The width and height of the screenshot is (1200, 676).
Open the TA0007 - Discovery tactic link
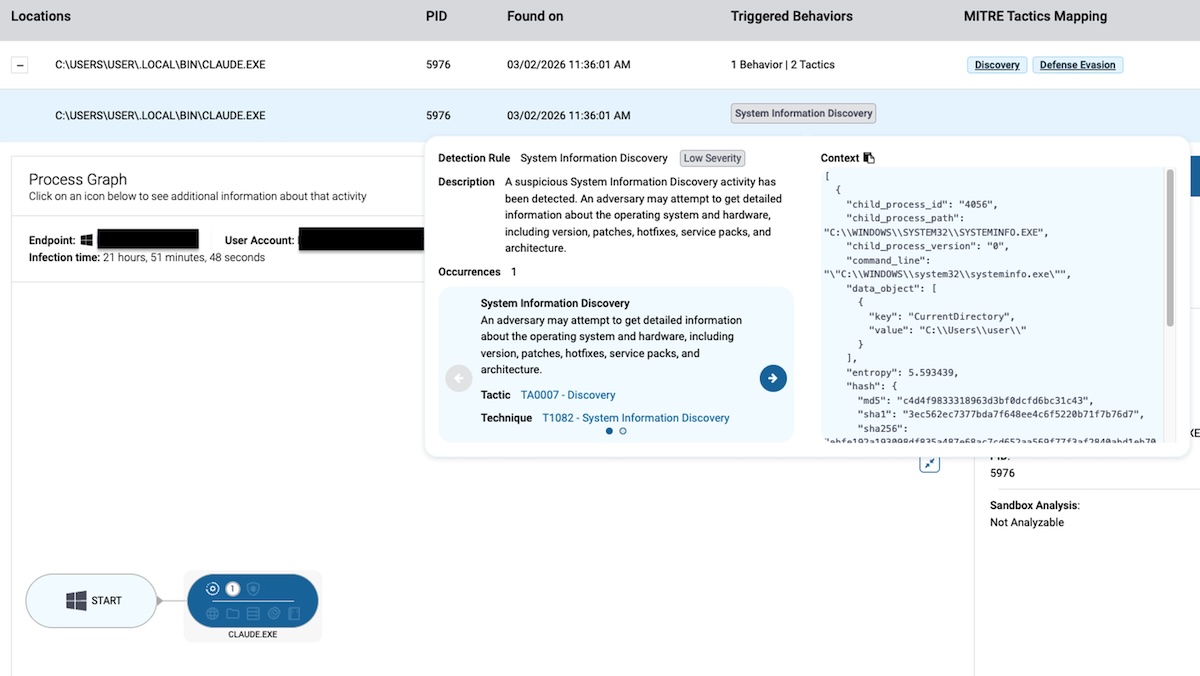click(x=567, y=395)
